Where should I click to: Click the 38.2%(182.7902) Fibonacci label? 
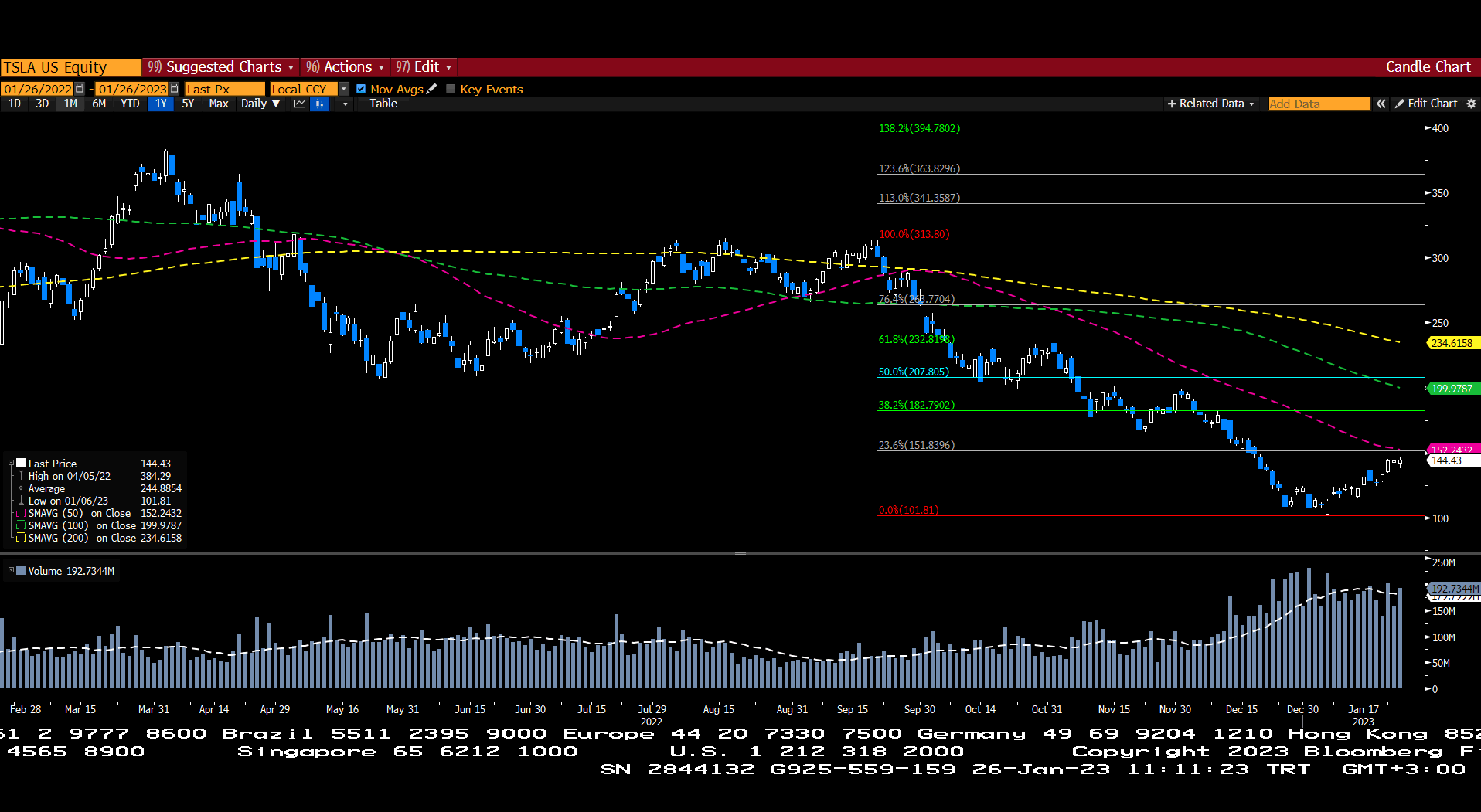[x=916, y=405]
